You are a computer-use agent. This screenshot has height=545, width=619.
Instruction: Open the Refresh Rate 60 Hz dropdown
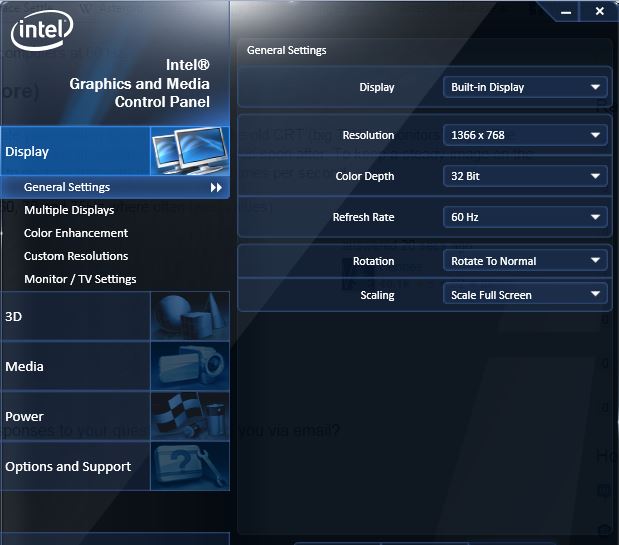[x=525, y=217]
